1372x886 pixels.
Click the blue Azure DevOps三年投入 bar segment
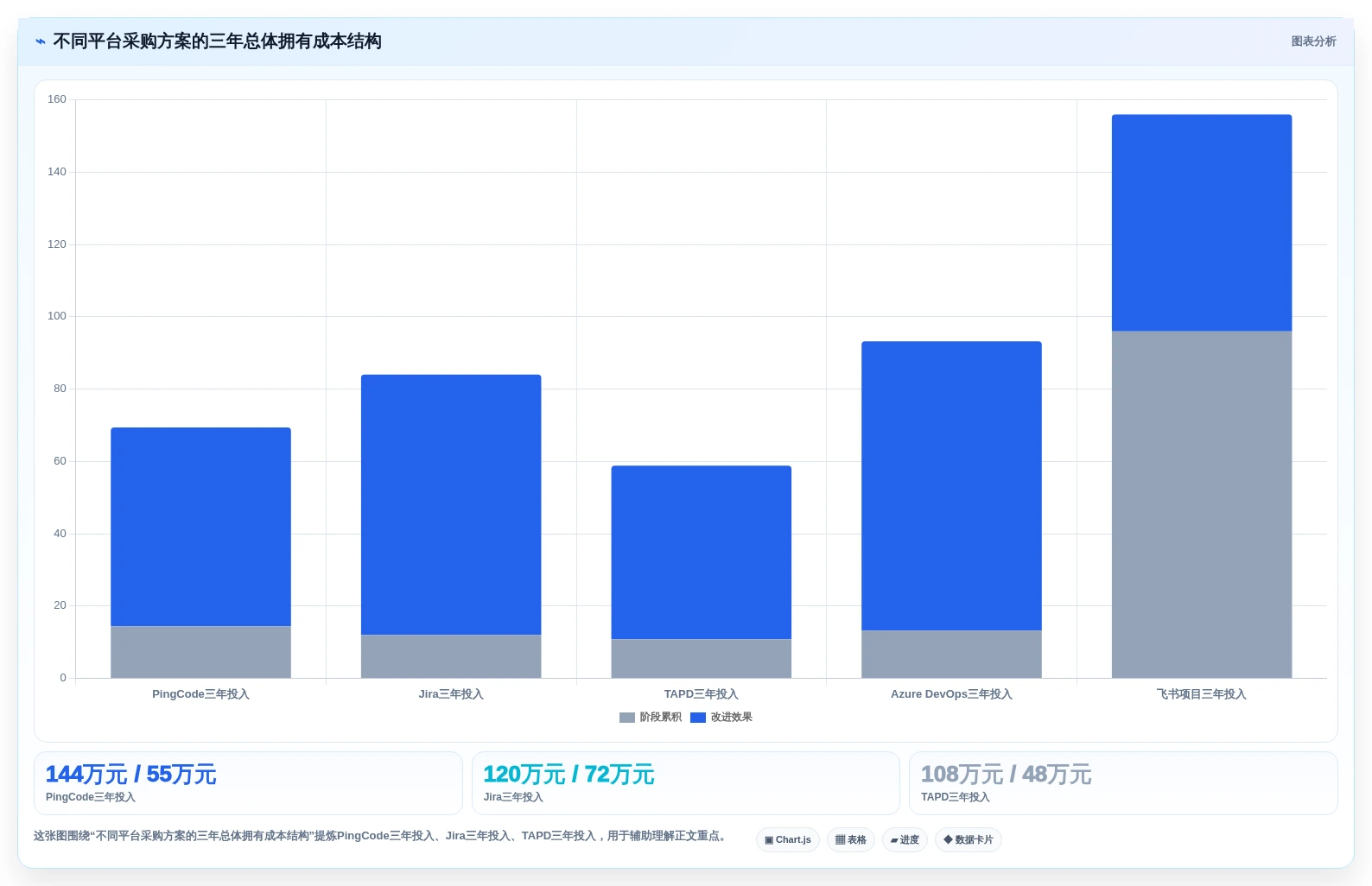coord(951,486)
